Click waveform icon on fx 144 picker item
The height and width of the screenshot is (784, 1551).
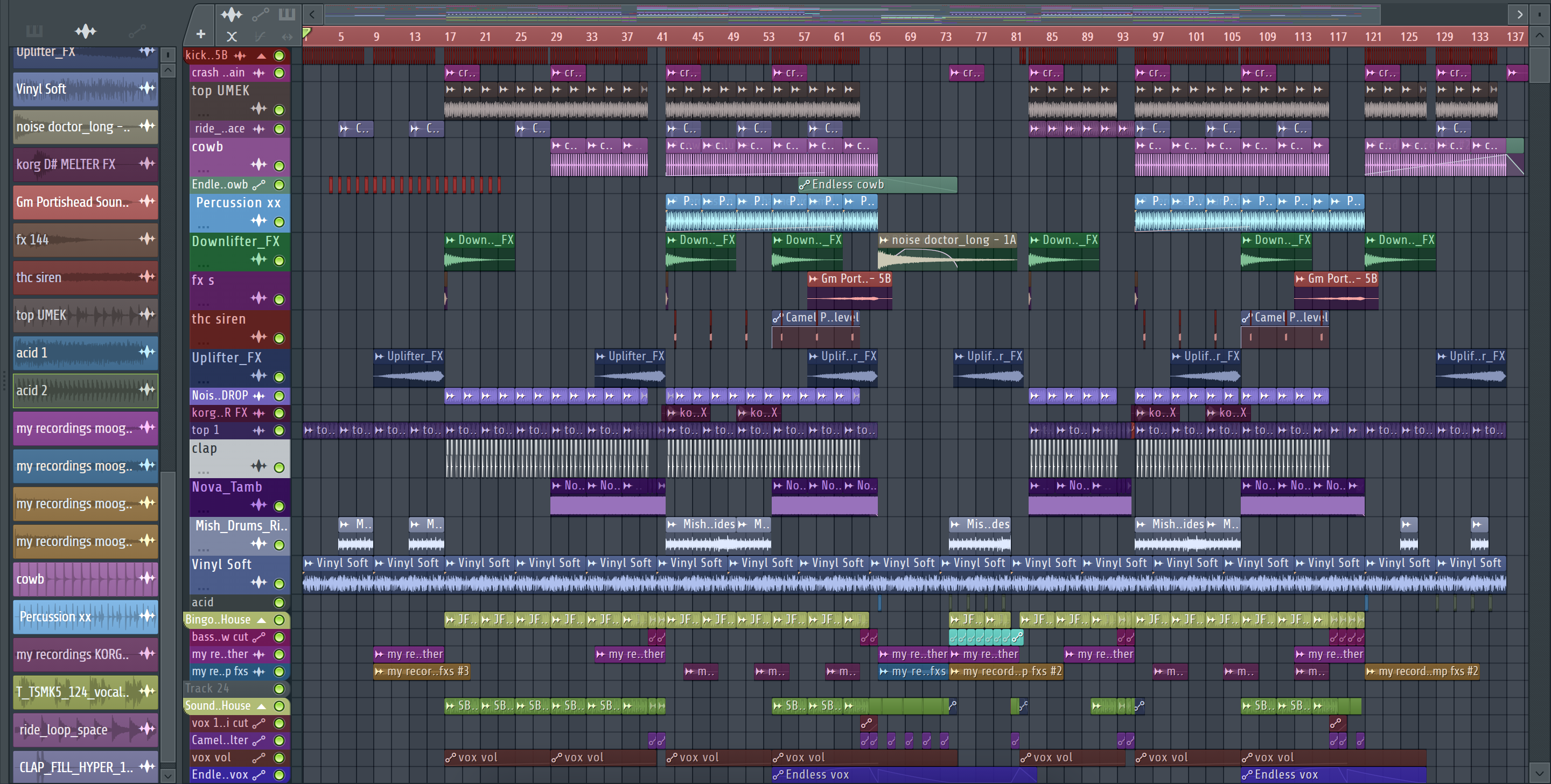coord(147,239)
